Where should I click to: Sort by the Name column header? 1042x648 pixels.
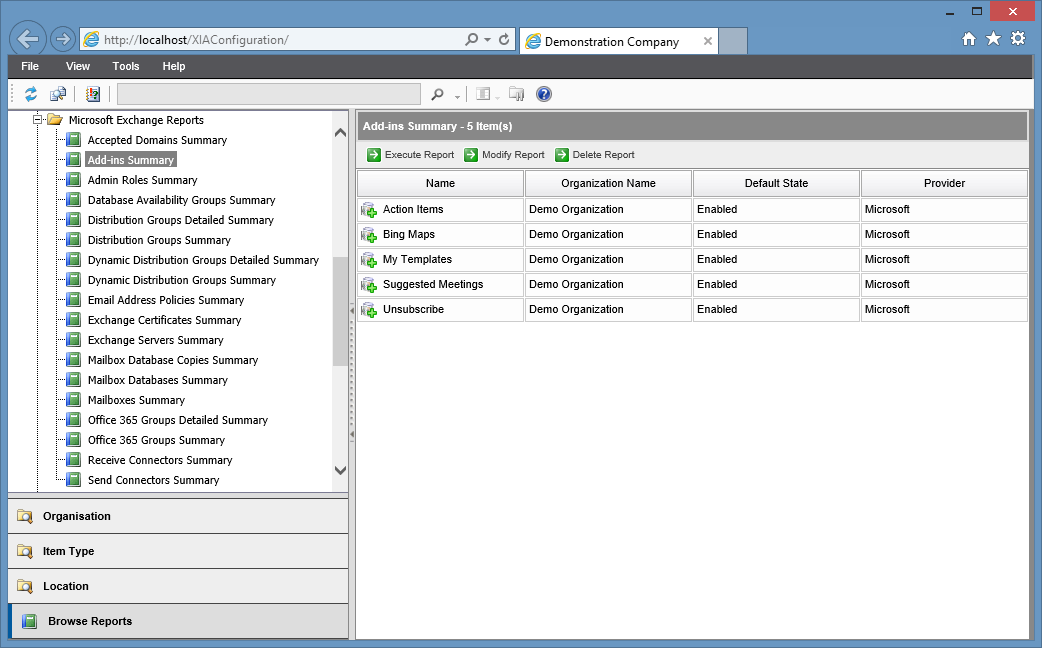441,183
